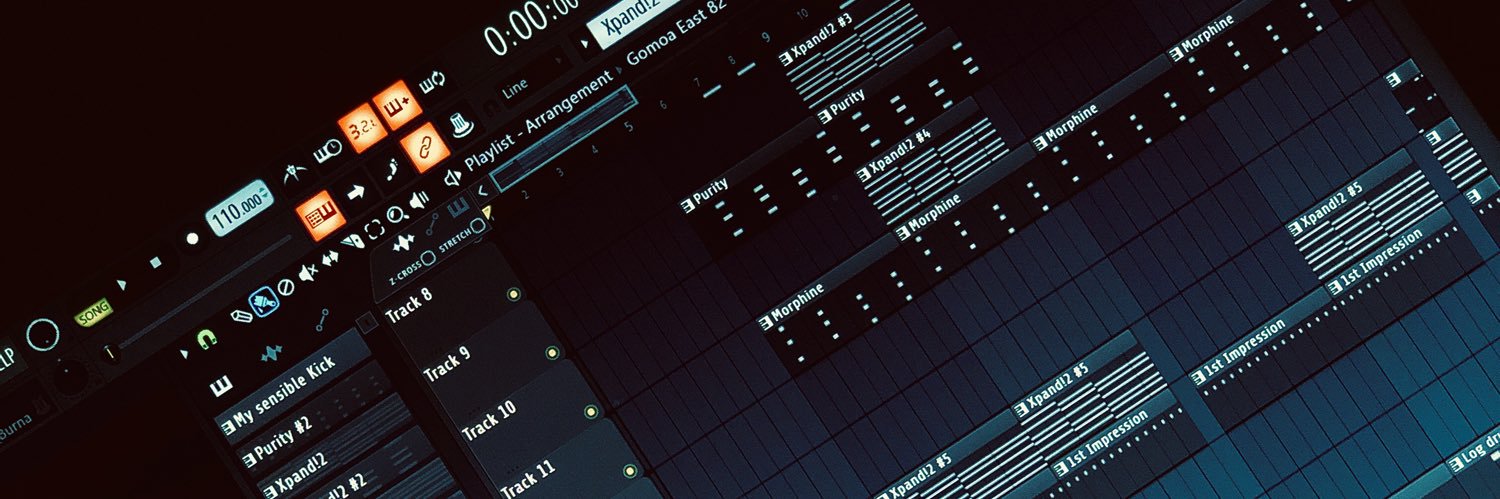Click bar 7 on the timeline ruler
Viewport: 1500px width, 499px height.
[697, 81]
